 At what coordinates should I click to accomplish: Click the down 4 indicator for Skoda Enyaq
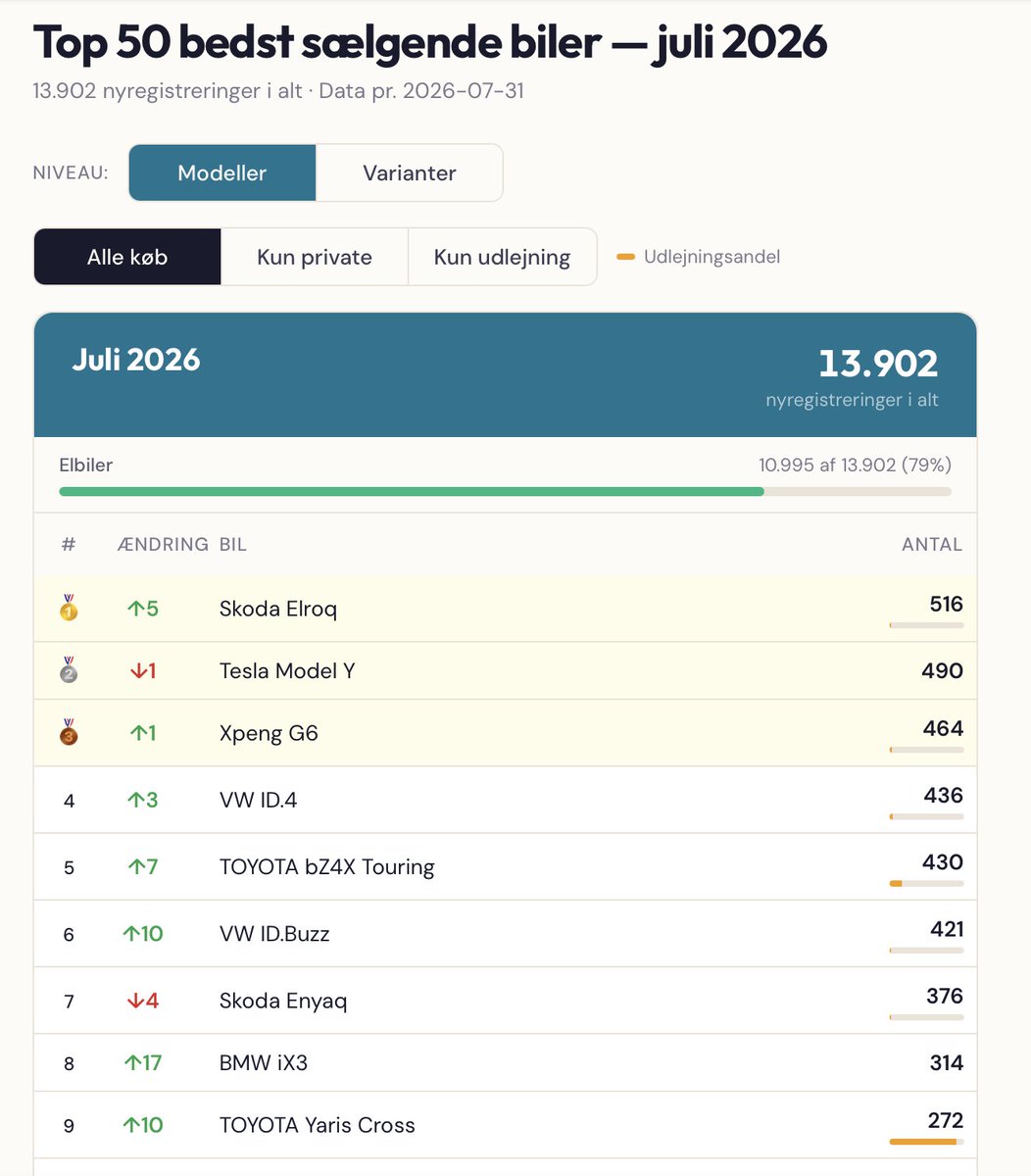143,1001
